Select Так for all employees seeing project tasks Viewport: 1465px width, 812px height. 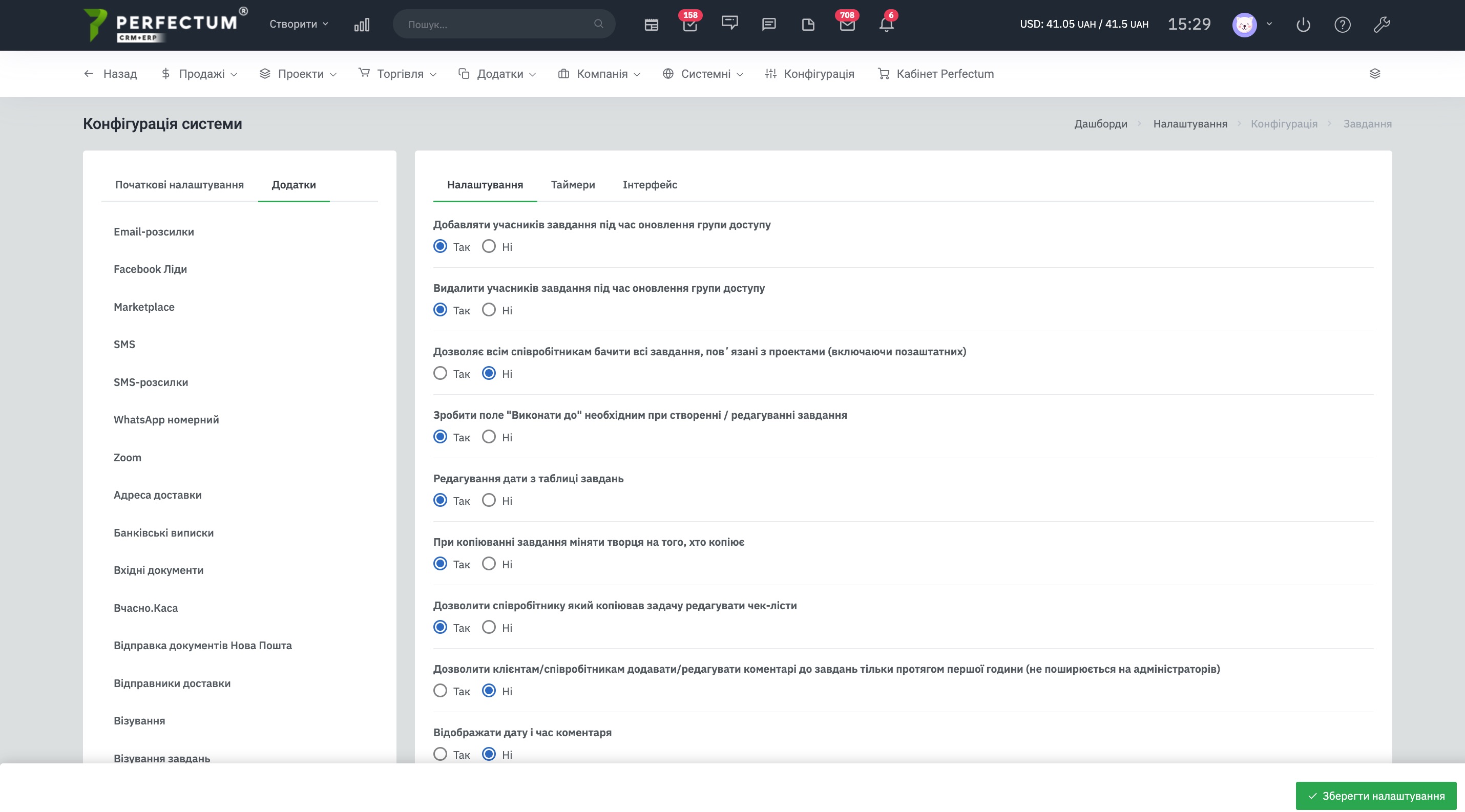pos(440,373)
